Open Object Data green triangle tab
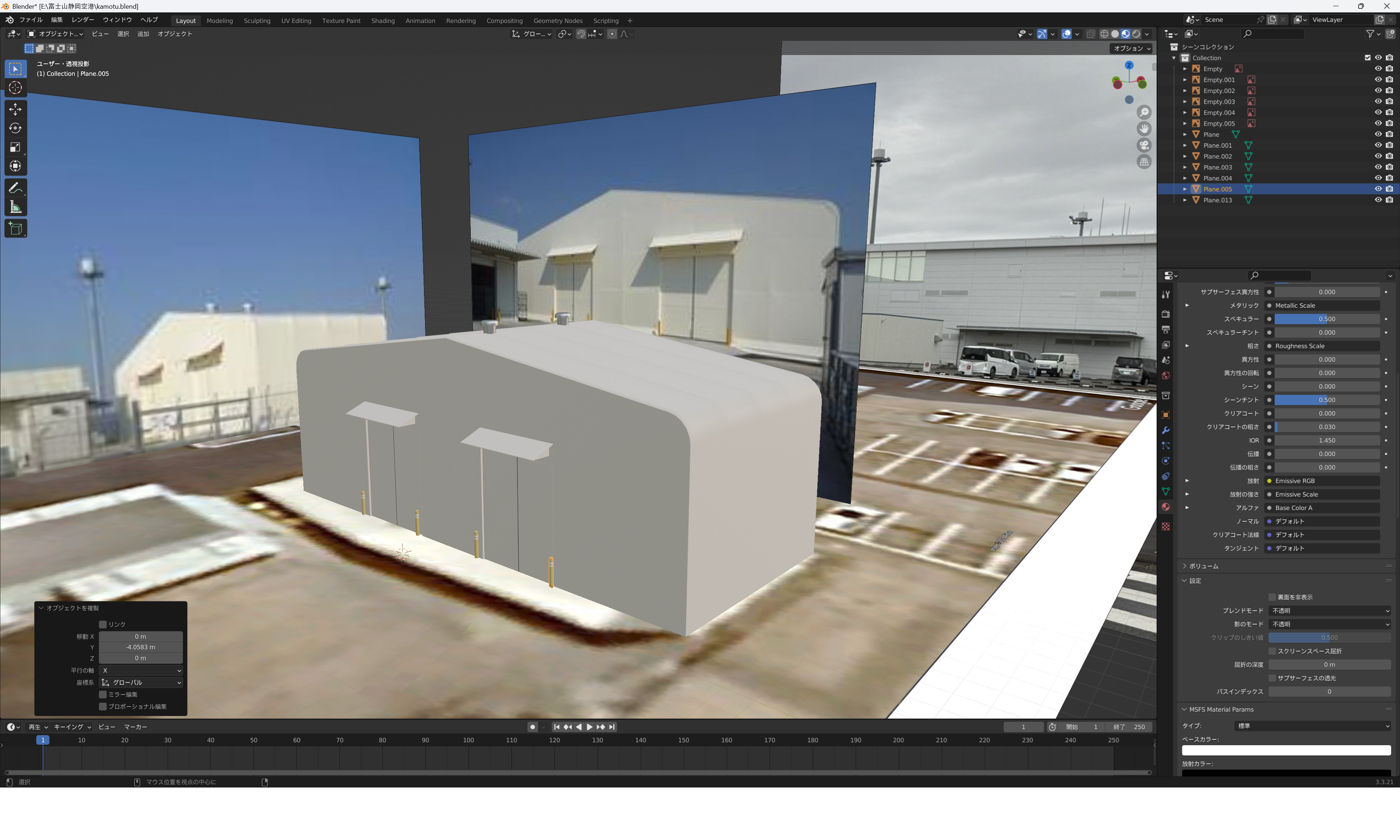The width and height of the screenshot is (1400, 840). click(1165, 492)
